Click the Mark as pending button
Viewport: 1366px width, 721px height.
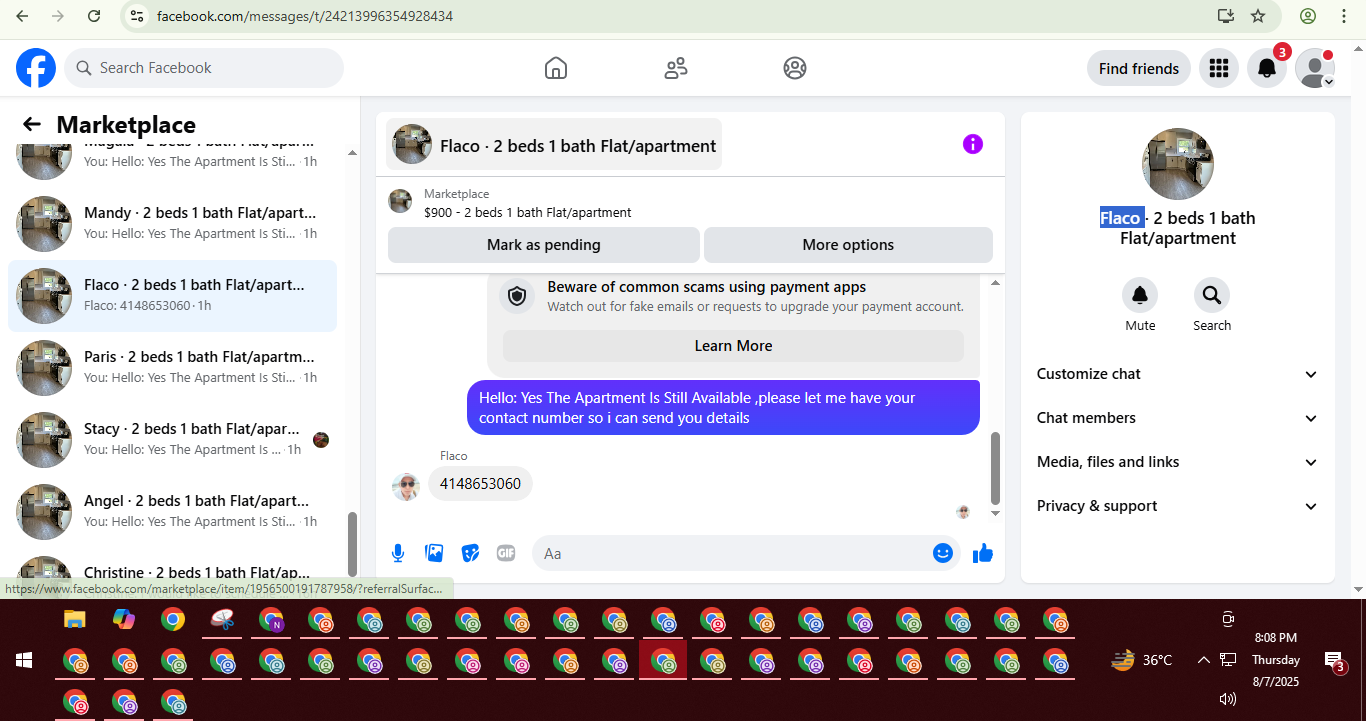[x=544, y=245]
